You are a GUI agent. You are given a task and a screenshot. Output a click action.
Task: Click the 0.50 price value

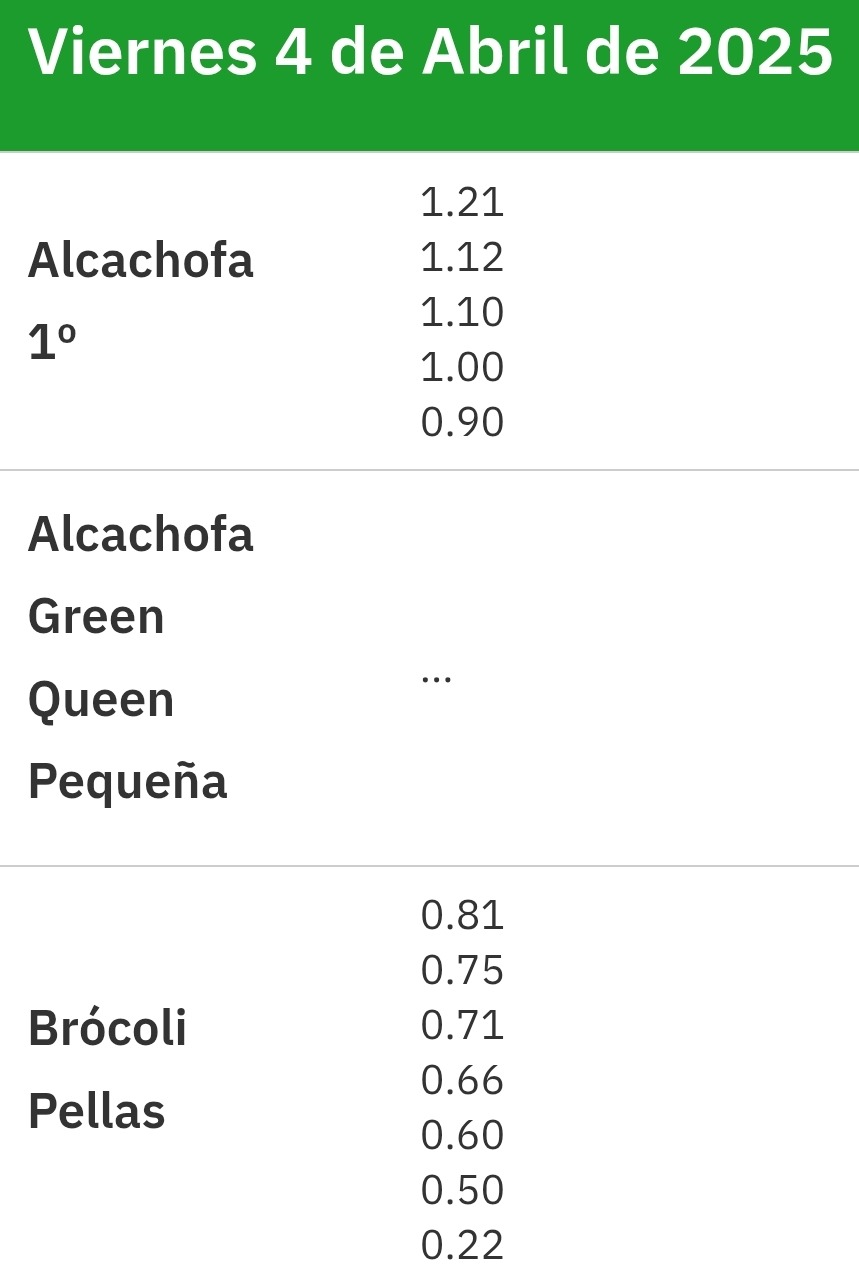pyautogui.click(x=462, y=1190)
